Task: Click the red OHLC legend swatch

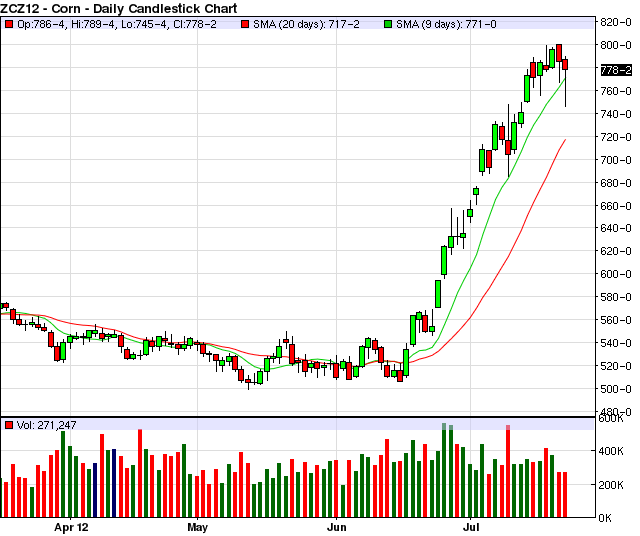Action: [9, 24]
